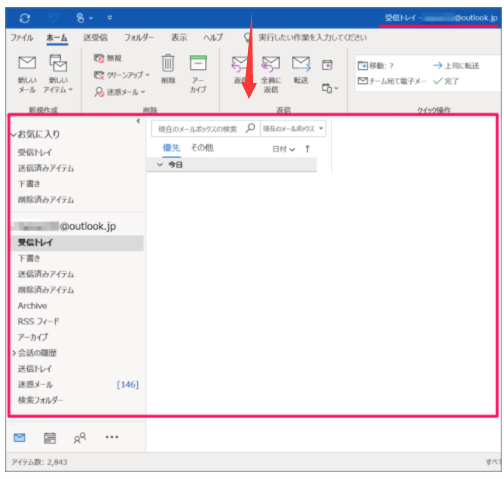The width and height of the screenshot is (504, 479).
Task: Open the Archive folder
Action: [32, 306]
